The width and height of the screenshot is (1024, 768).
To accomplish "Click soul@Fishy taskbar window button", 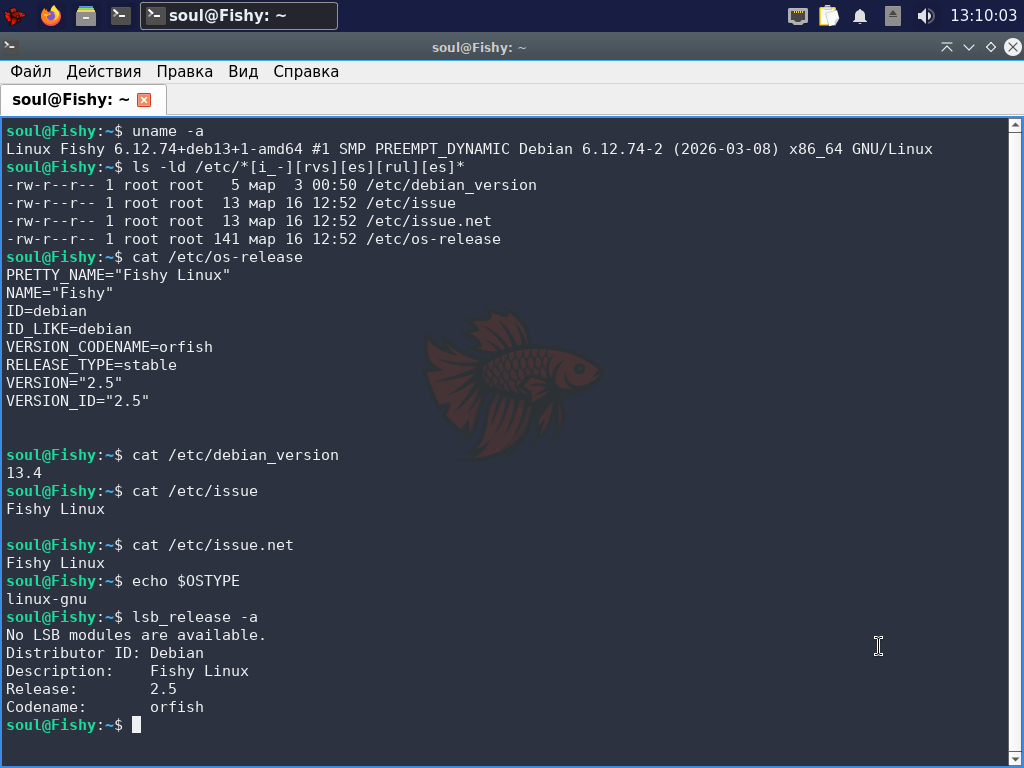I will coord(239,16).
